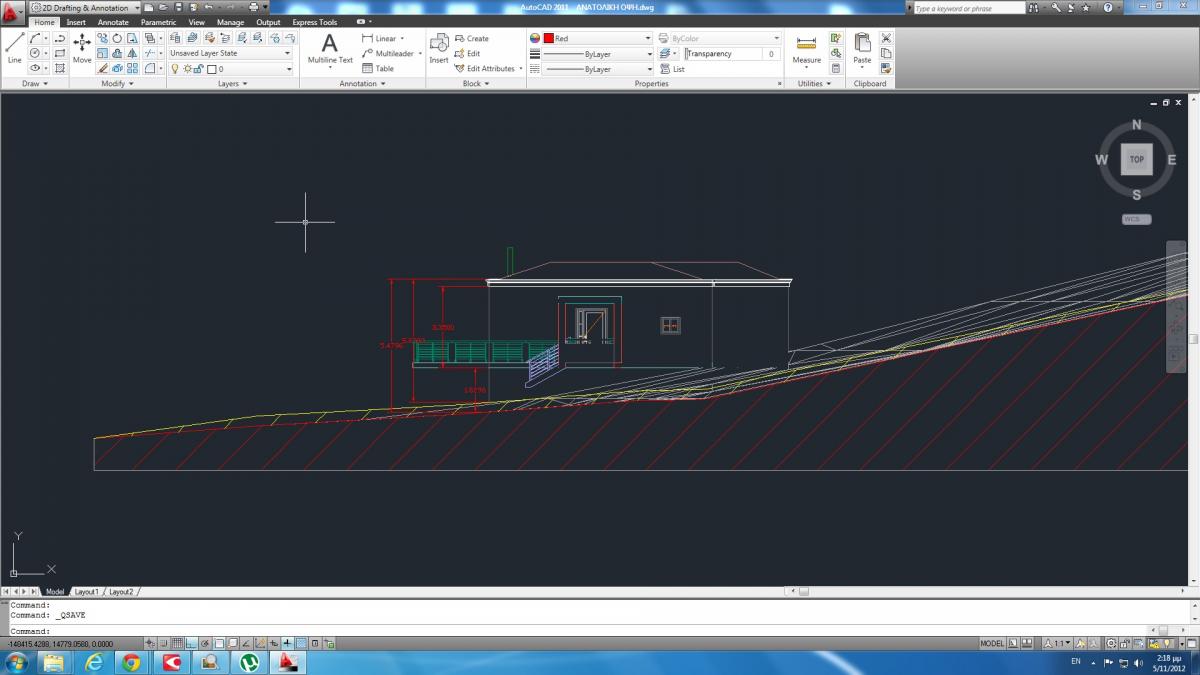The width and height of the screenshot is (1200, 675).
Task: Toggle the light bulb layer on/off icon
Action: coord(175,69)
